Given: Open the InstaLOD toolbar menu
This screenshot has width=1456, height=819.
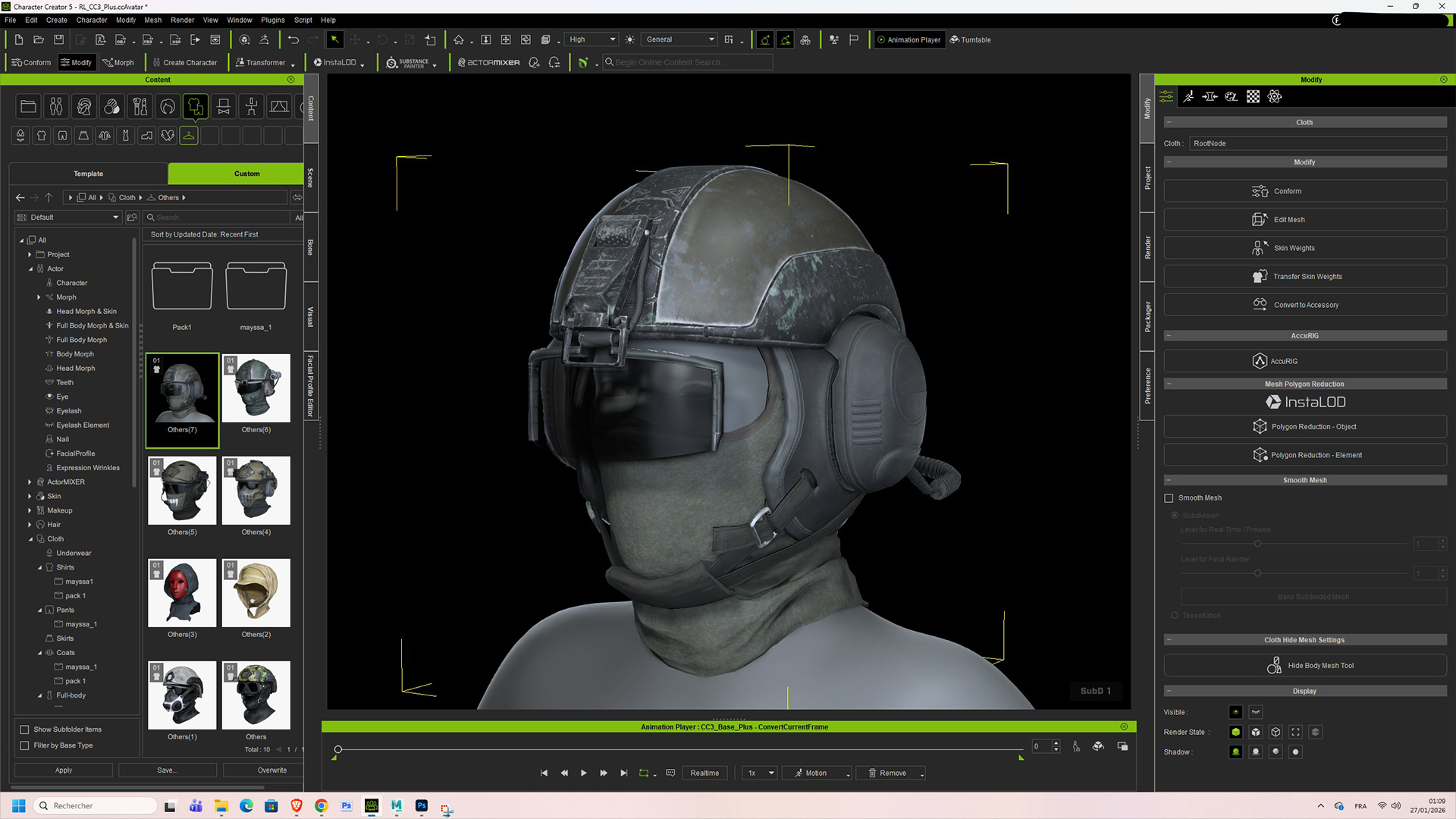Looking at the screenshot, I should point(339,62).
